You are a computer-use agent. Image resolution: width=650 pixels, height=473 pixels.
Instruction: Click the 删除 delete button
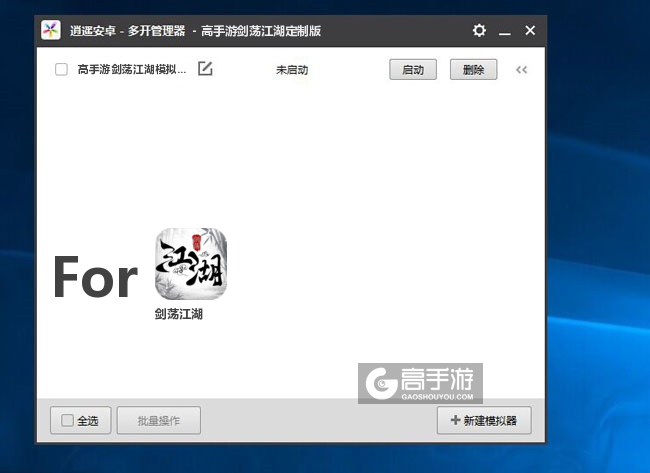(473, 70)
